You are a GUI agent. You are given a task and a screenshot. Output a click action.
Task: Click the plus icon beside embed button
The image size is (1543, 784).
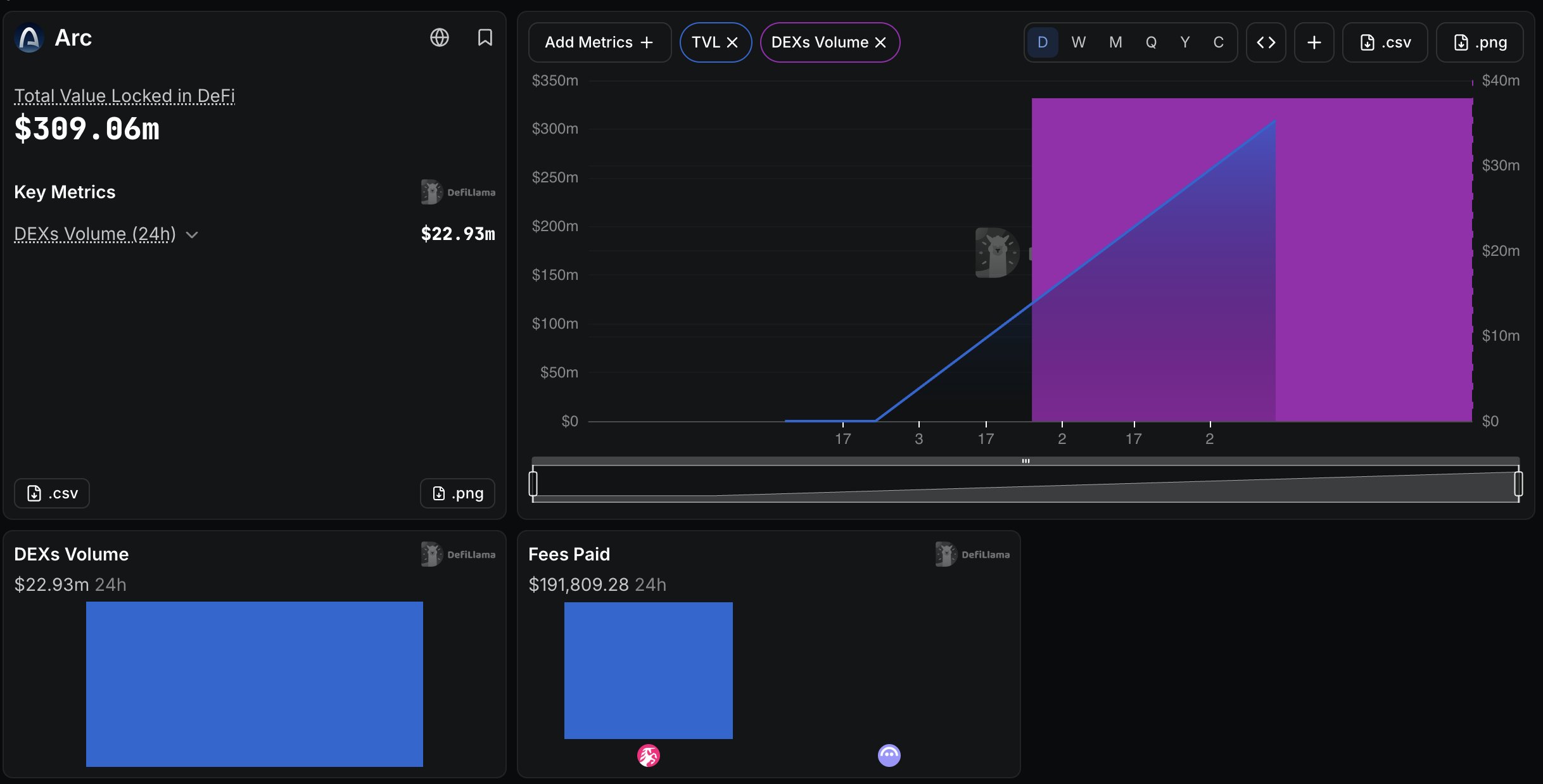click(x=1314, y=42)
